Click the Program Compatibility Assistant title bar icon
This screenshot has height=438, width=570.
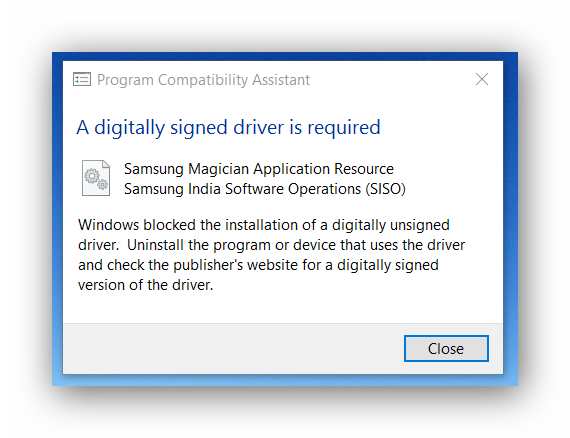point(82,79)
